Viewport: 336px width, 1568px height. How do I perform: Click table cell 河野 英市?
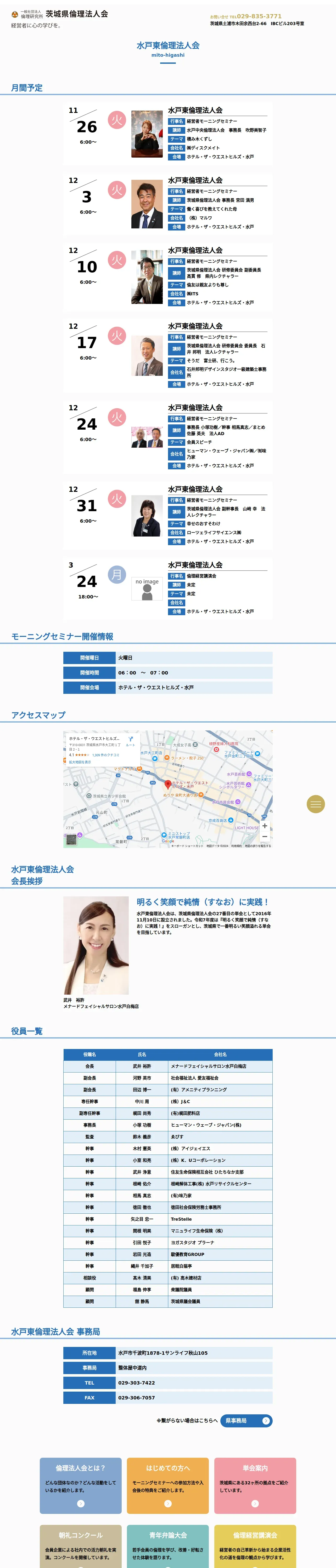coord(142,1078)
